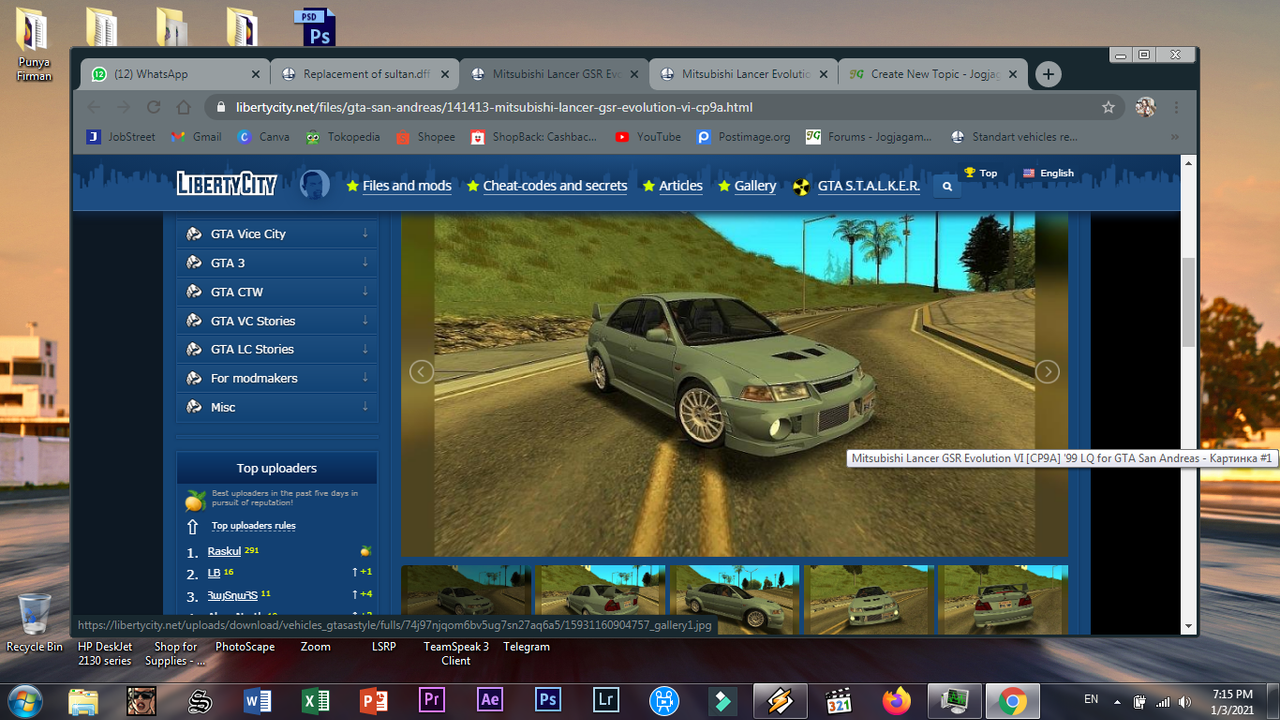The height and width of the screenshot is (720, 1280).
Task: Close the Create New Topic tab
Action: tap(1013, 74)
